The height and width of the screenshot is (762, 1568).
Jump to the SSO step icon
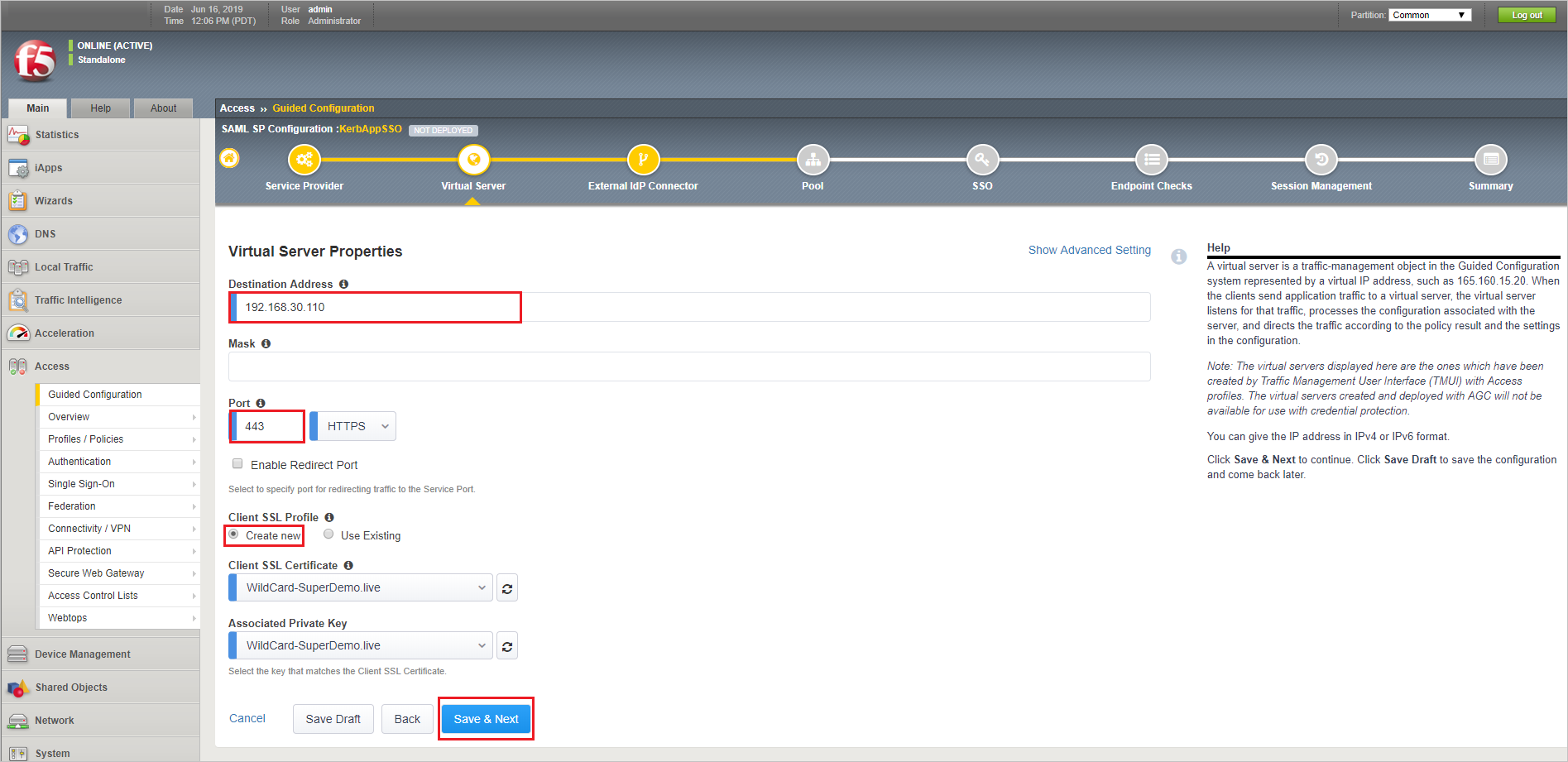[982, 160]
